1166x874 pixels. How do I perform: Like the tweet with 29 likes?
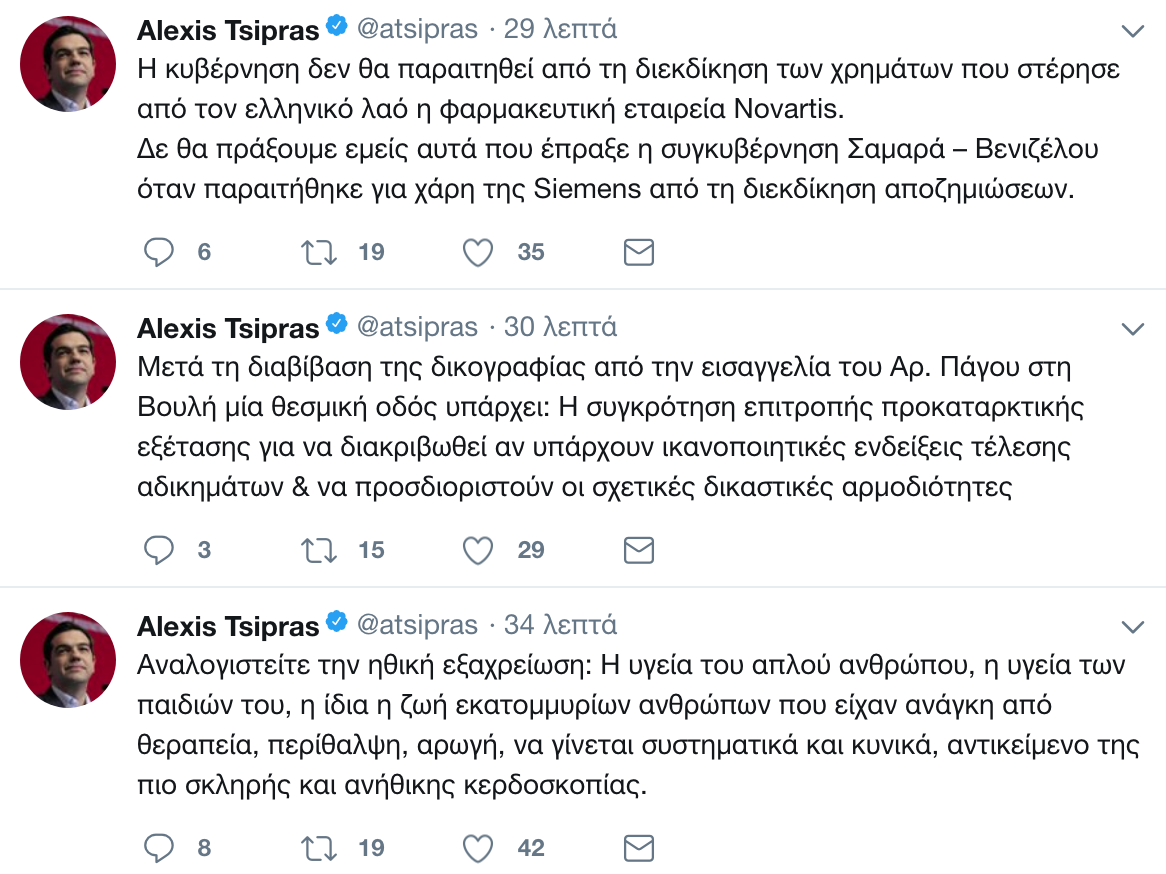pos(479,550)
